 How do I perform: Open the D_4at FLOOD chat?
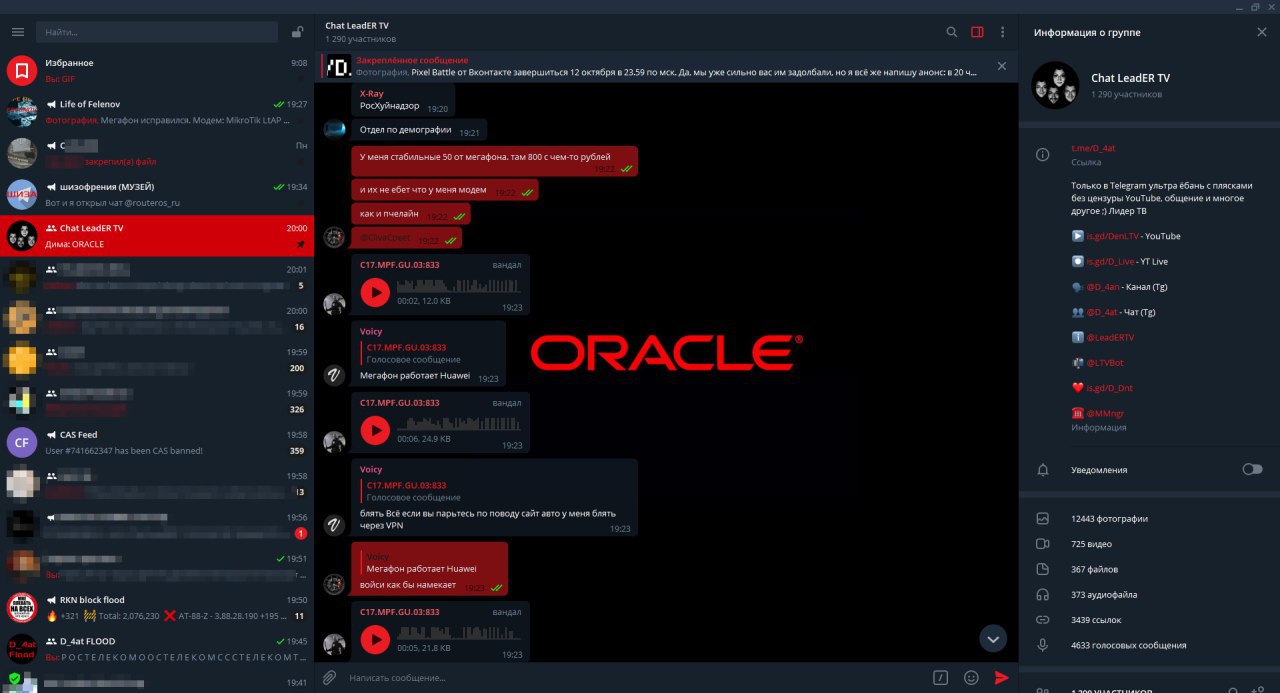157,648
